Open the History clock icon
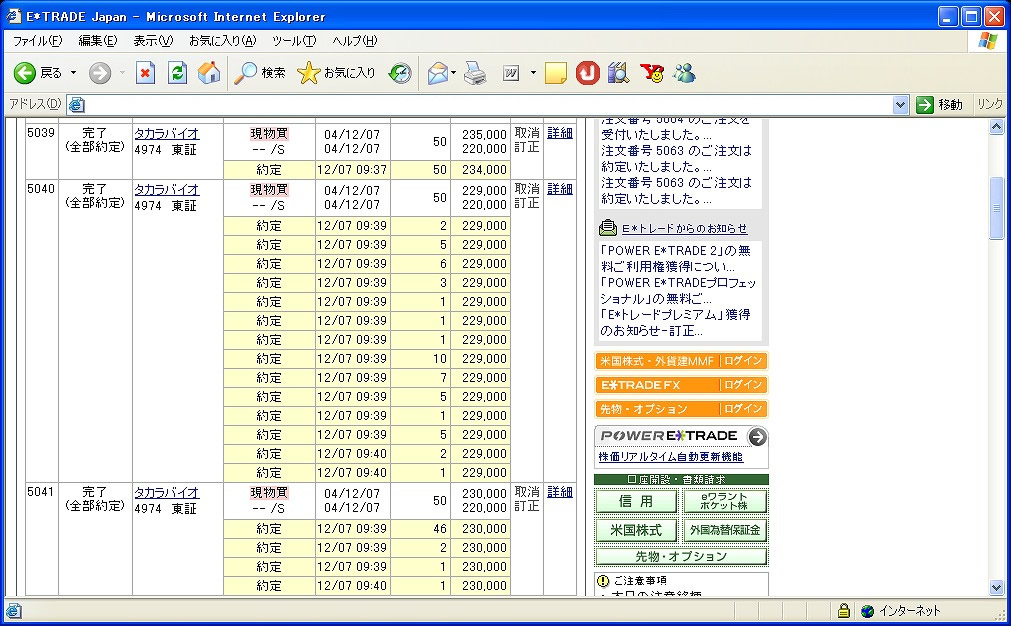1011x626 pixels. 400,73
